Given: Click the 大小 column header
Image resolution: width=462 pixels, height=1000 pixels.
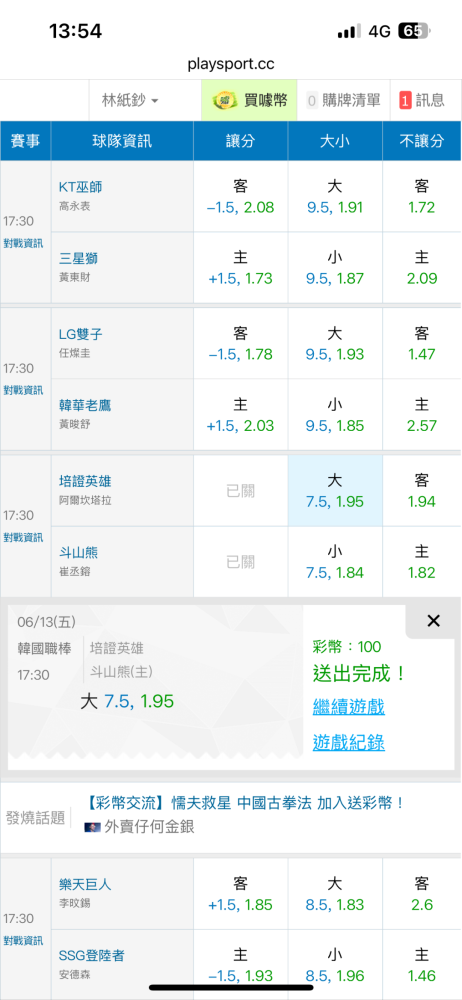Looking at the screenshot, I should (x=335, y=141).
